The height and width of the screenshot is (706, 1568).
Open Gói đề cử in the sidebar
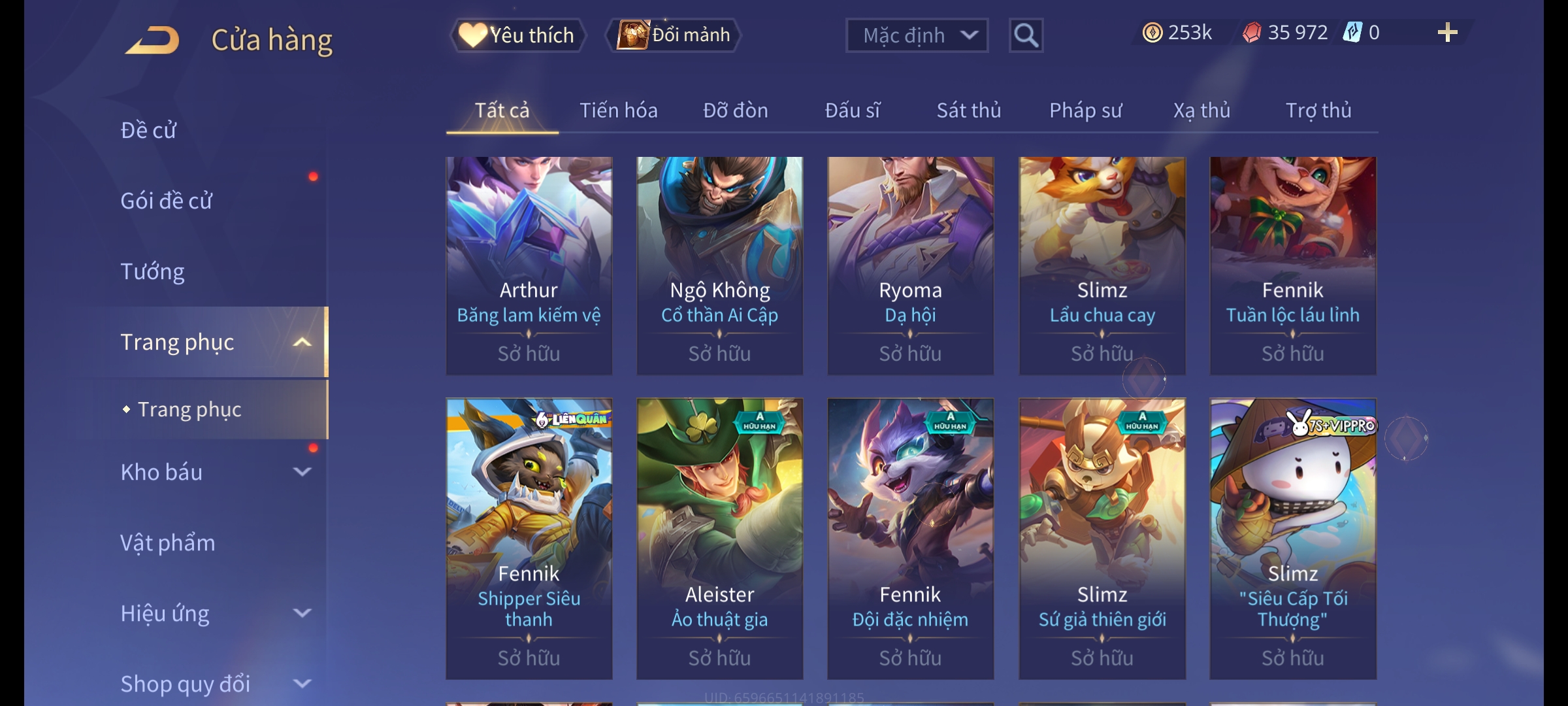[167, 201]
